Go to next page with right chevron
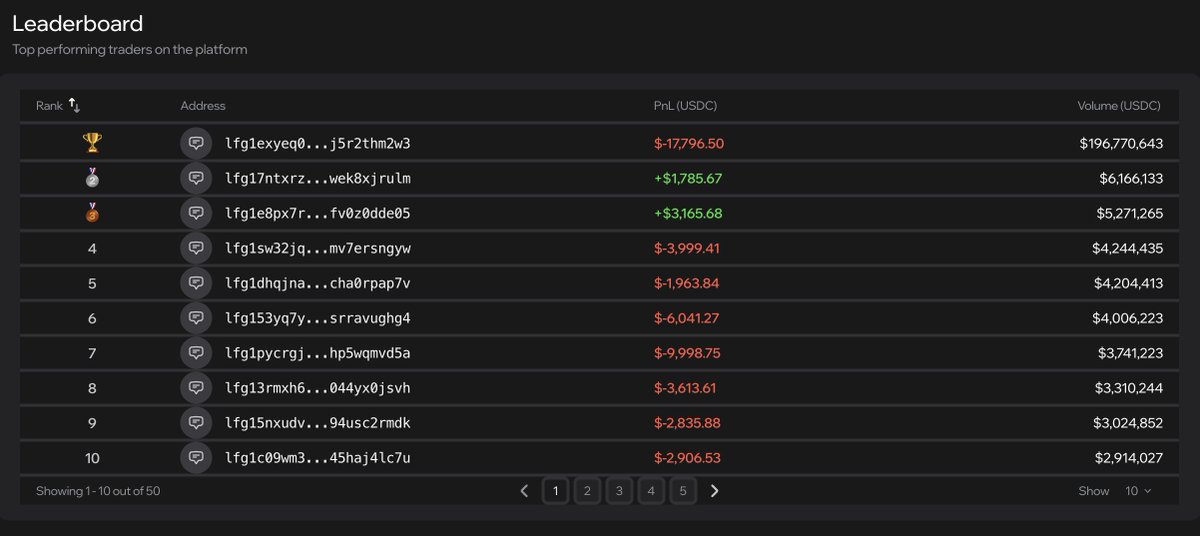The height and width of the screenshot is (536, 1200). [x=714, y=491]
